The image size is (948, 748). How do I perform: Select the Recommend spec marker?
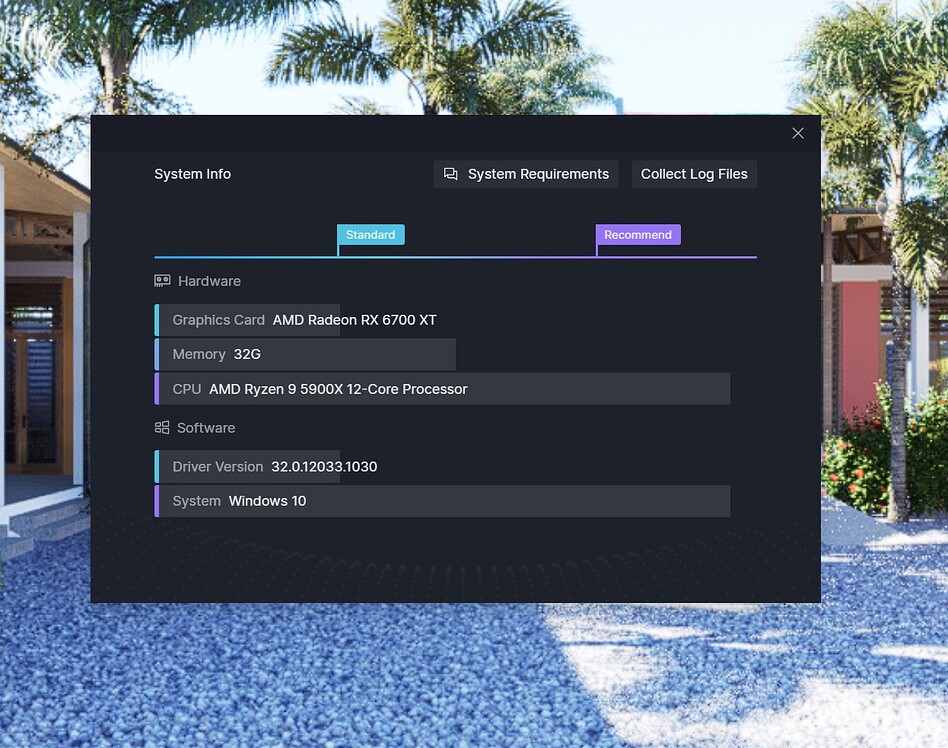(638, 234)
